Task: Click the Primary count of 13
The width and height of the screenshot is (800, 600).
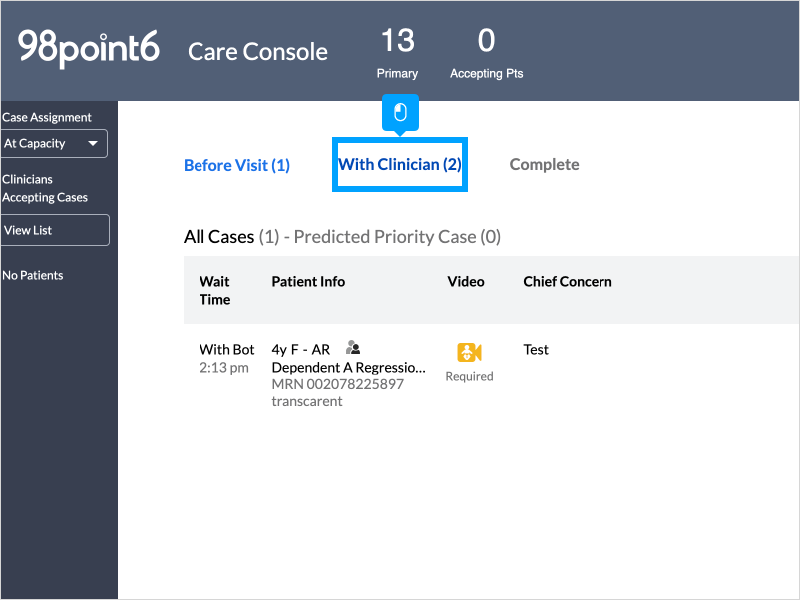Action: pyautogui.click(x=397, y=41)
